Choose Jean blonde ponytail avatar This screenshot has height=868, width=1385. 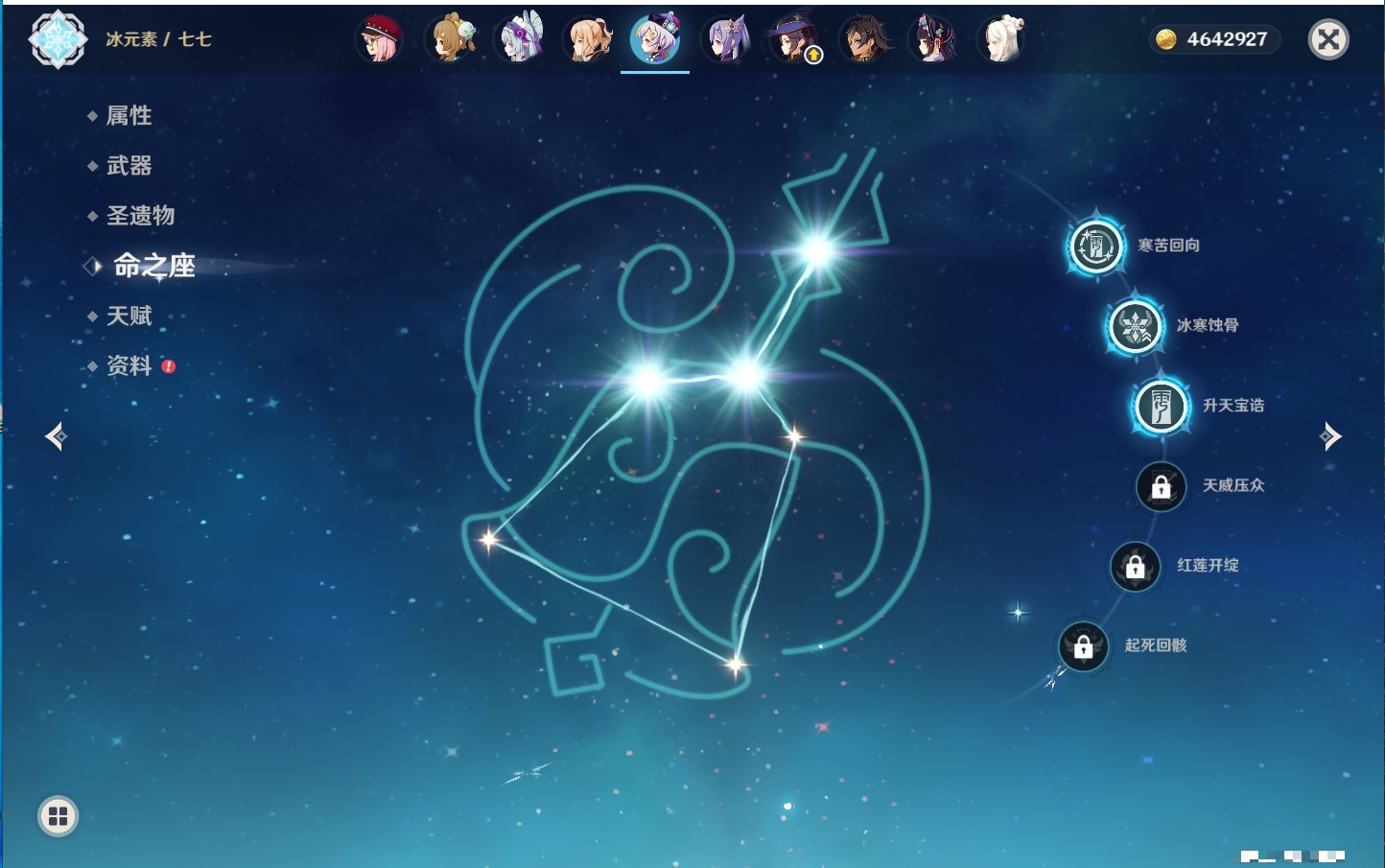(588, 39)
